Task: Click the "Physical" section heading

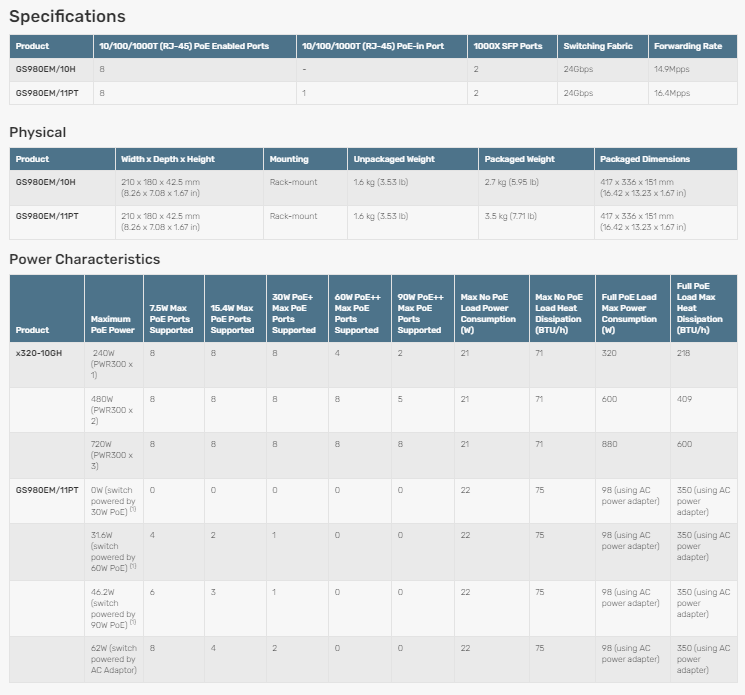Action: [x=38, y=132]
